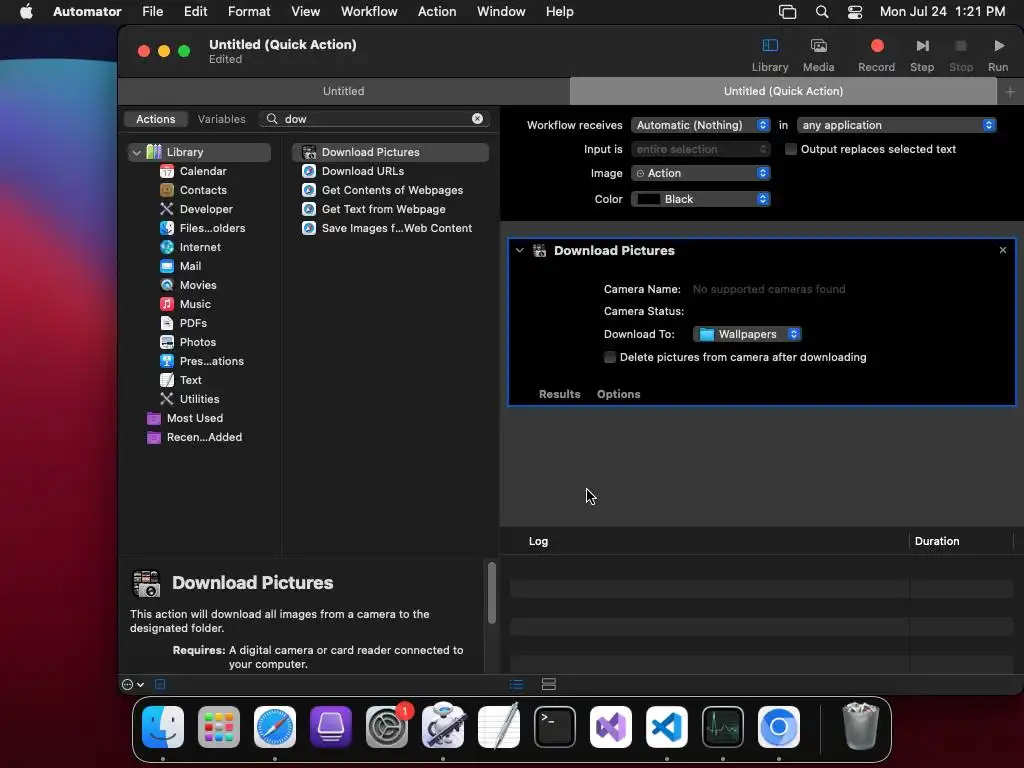Open Visual Studio Code from Dock
This screenshot has height=768, width=1024.
(x=667, y=727)
